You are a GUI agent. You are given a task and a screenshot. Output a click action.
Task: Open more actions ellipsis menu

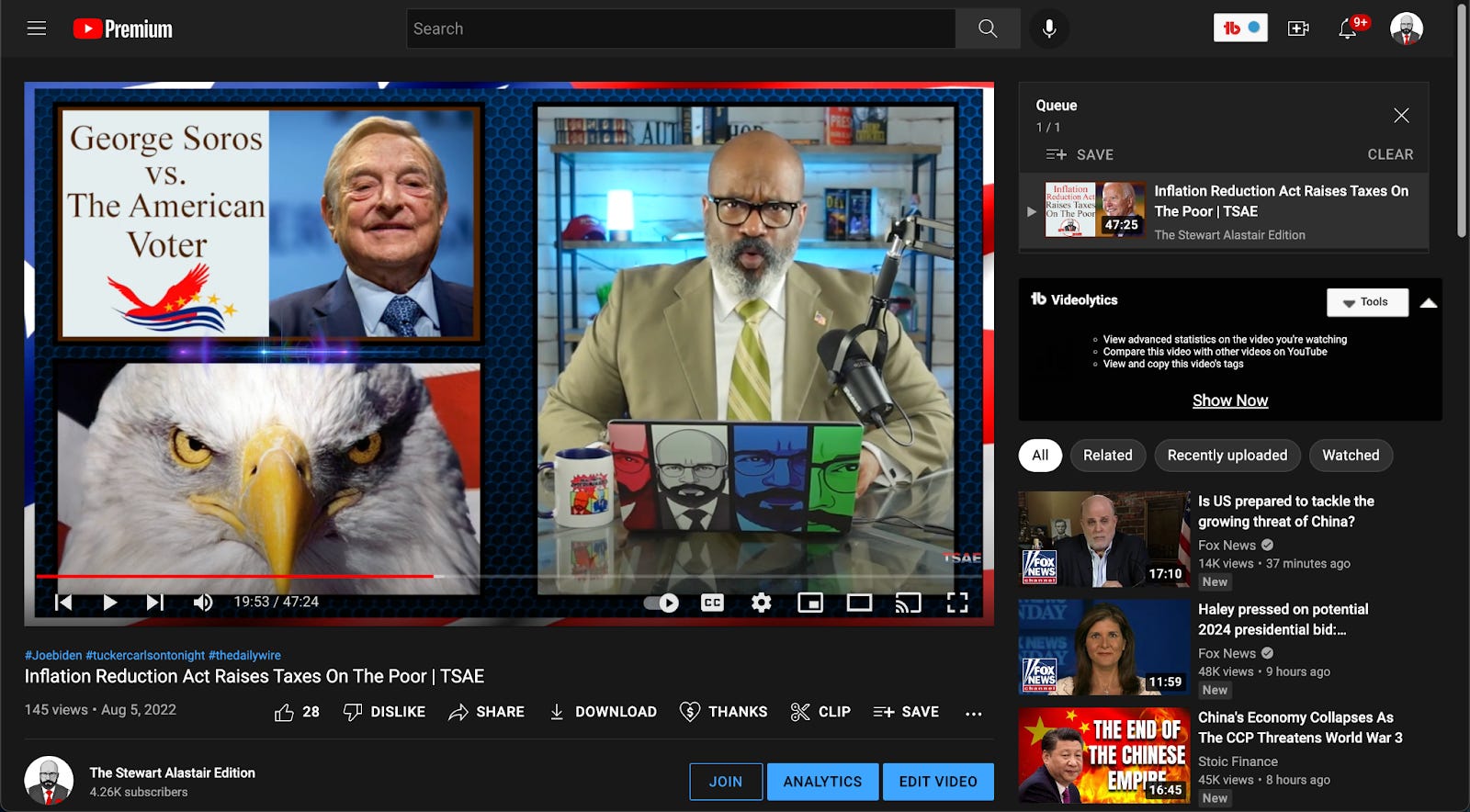pos(974,713)
